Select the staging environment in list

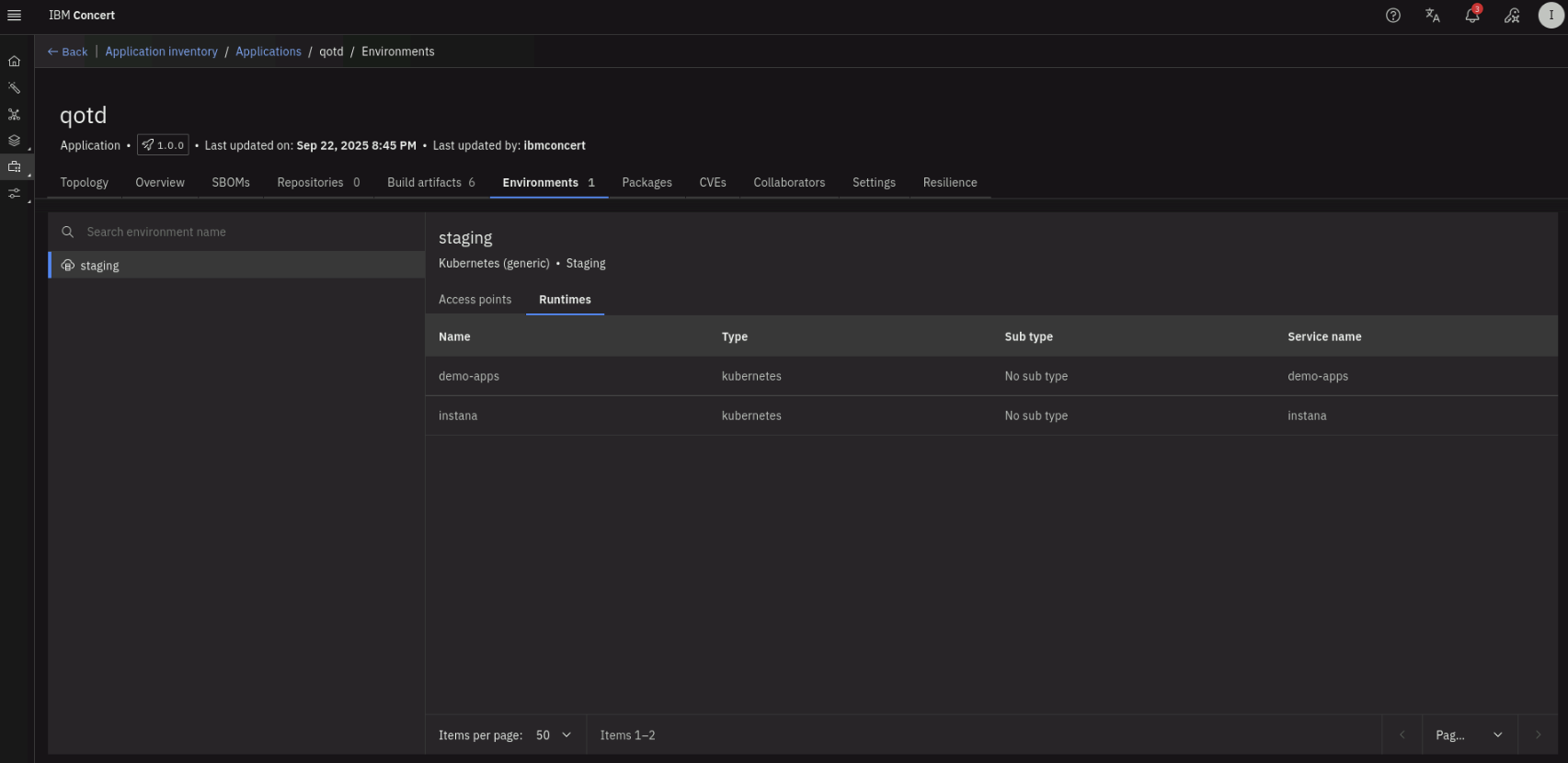(x=99, y=266)
